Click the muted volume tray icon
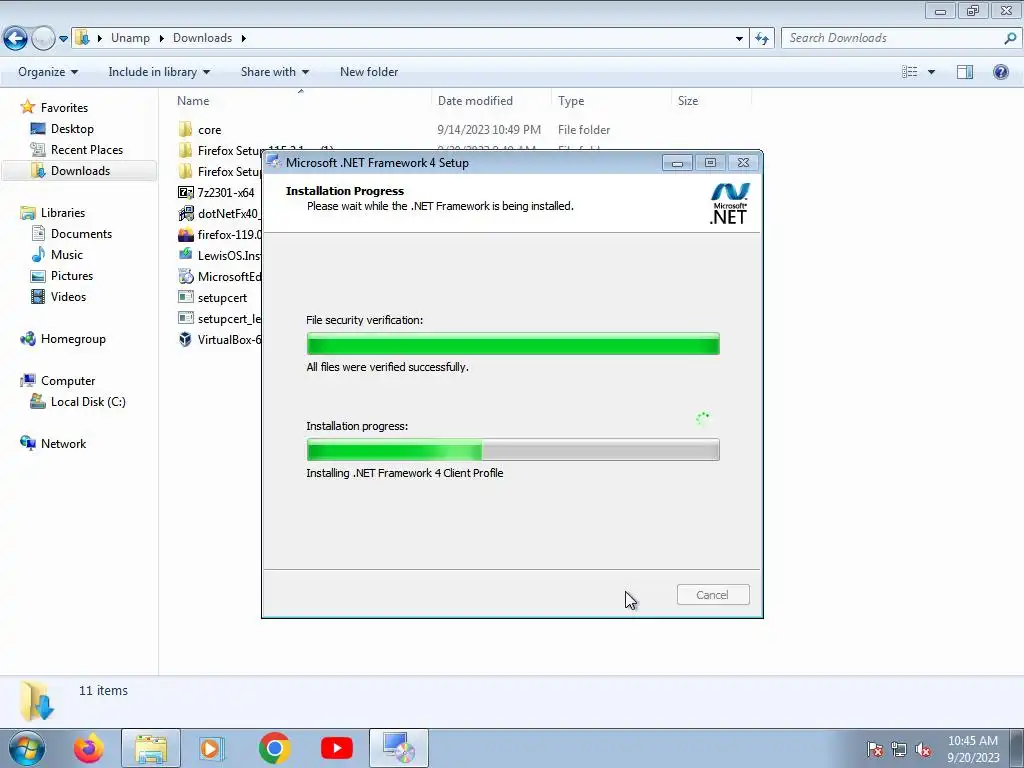 [923, 750]
